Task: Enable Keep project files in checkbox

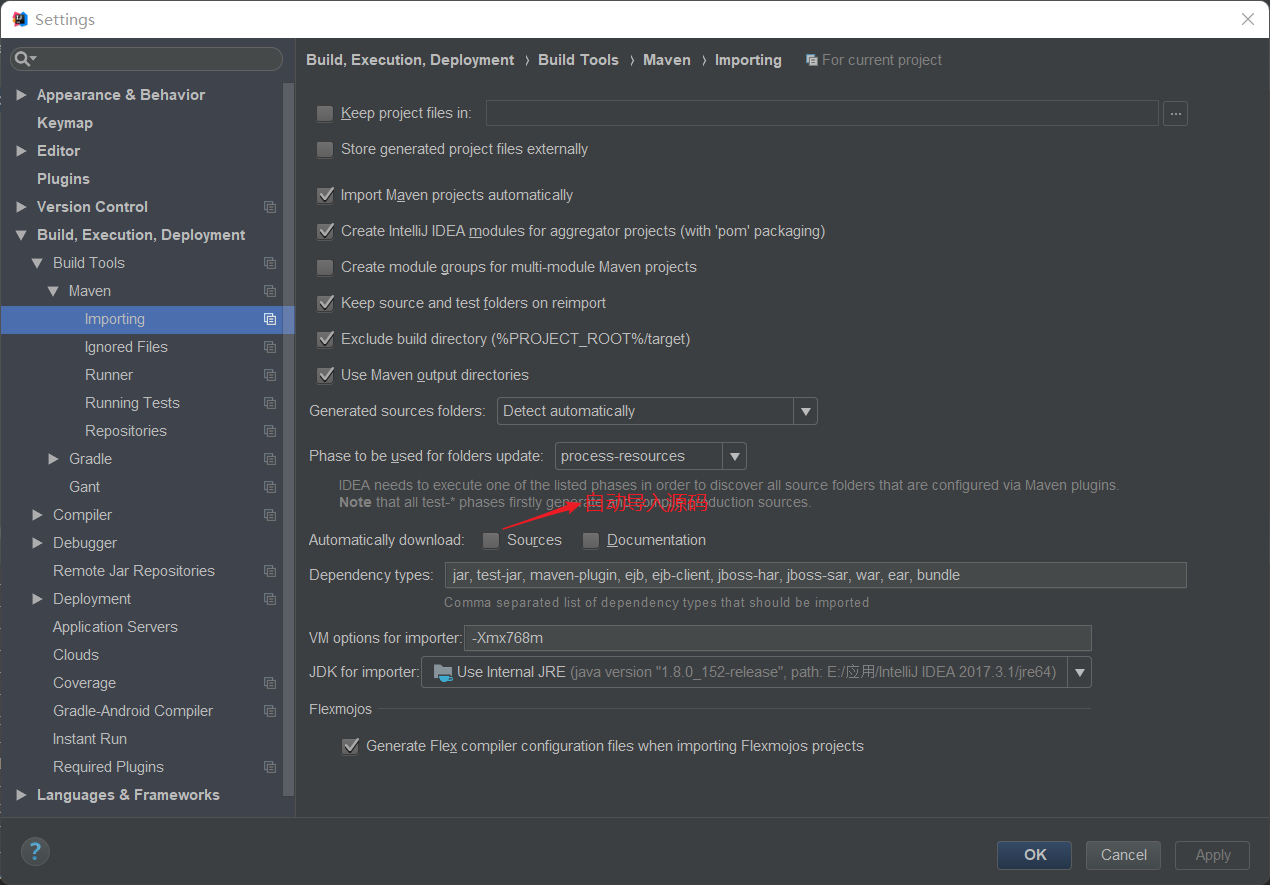Action: [325, 113]
